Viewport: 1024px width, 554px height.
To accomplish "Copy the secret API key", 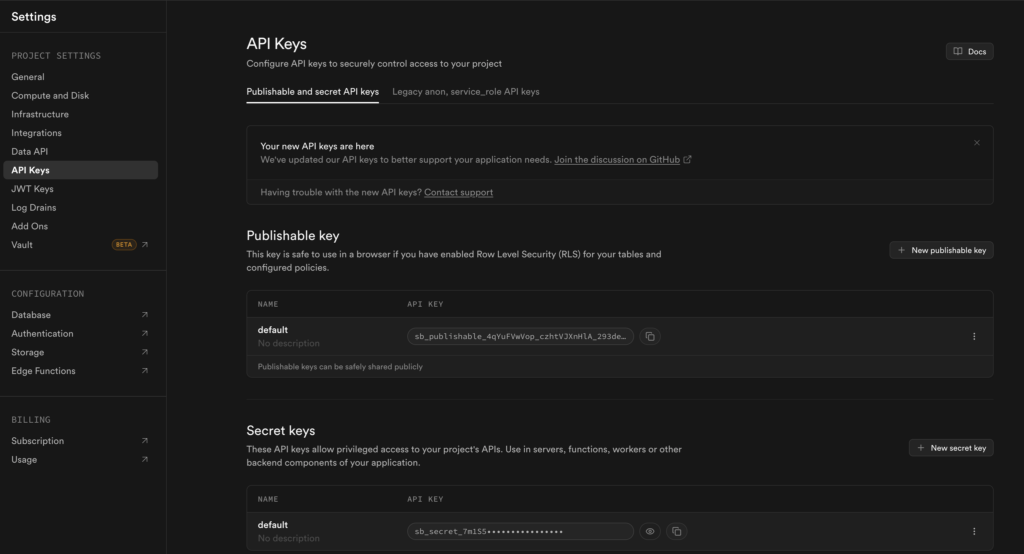I will [676, 532].
